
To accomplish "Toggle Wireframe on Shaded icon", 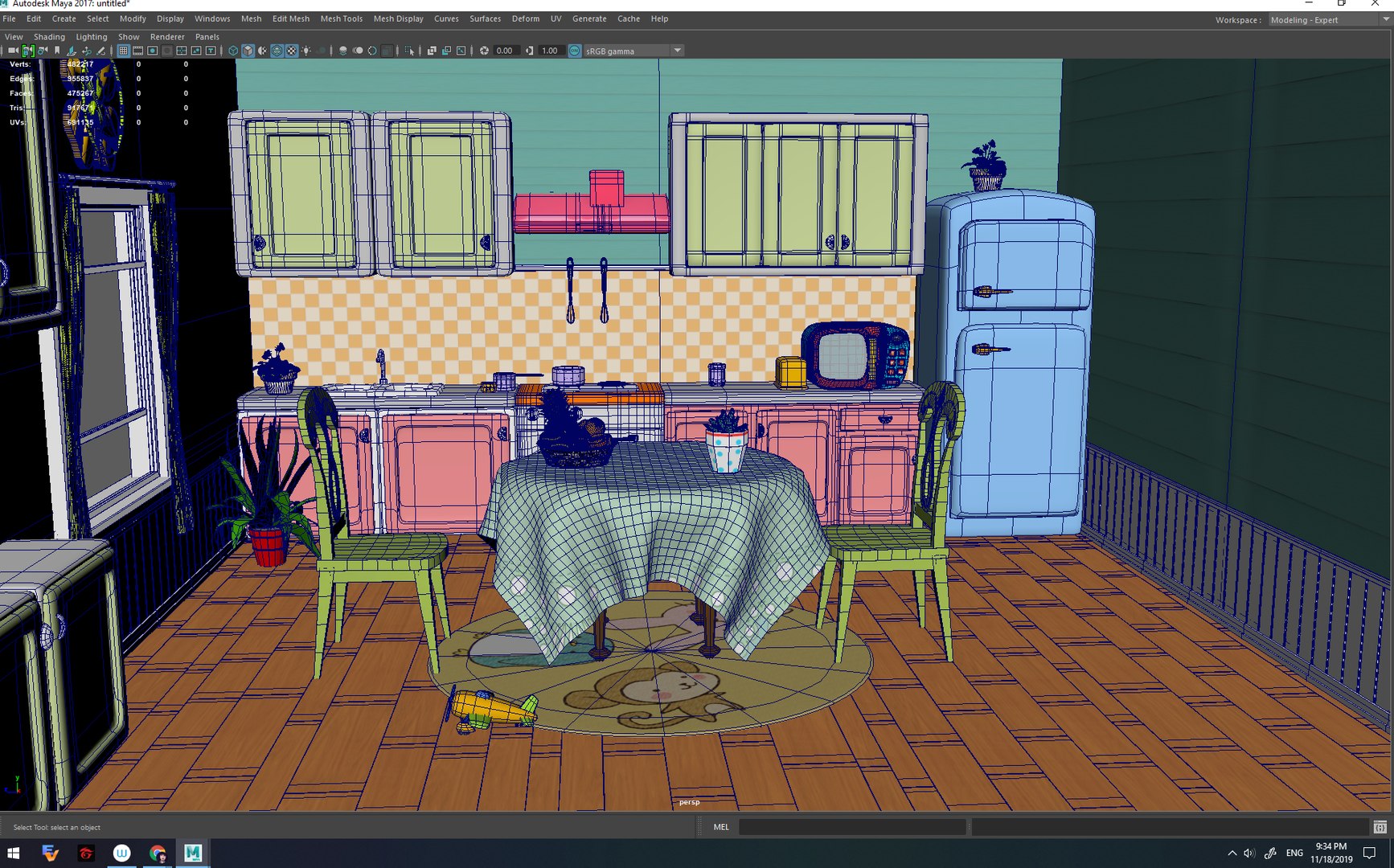I will [x=277, y=51].
